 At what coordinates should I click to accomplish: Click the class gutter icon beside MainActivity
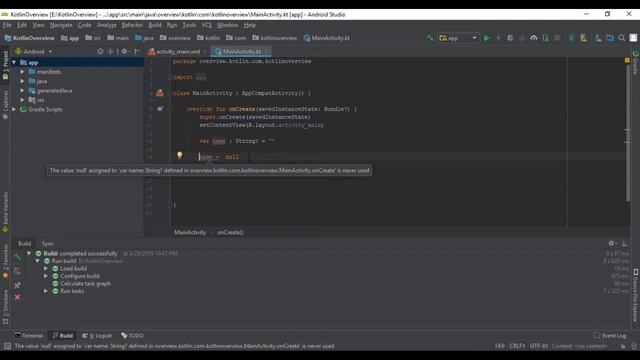click(160, 93)
